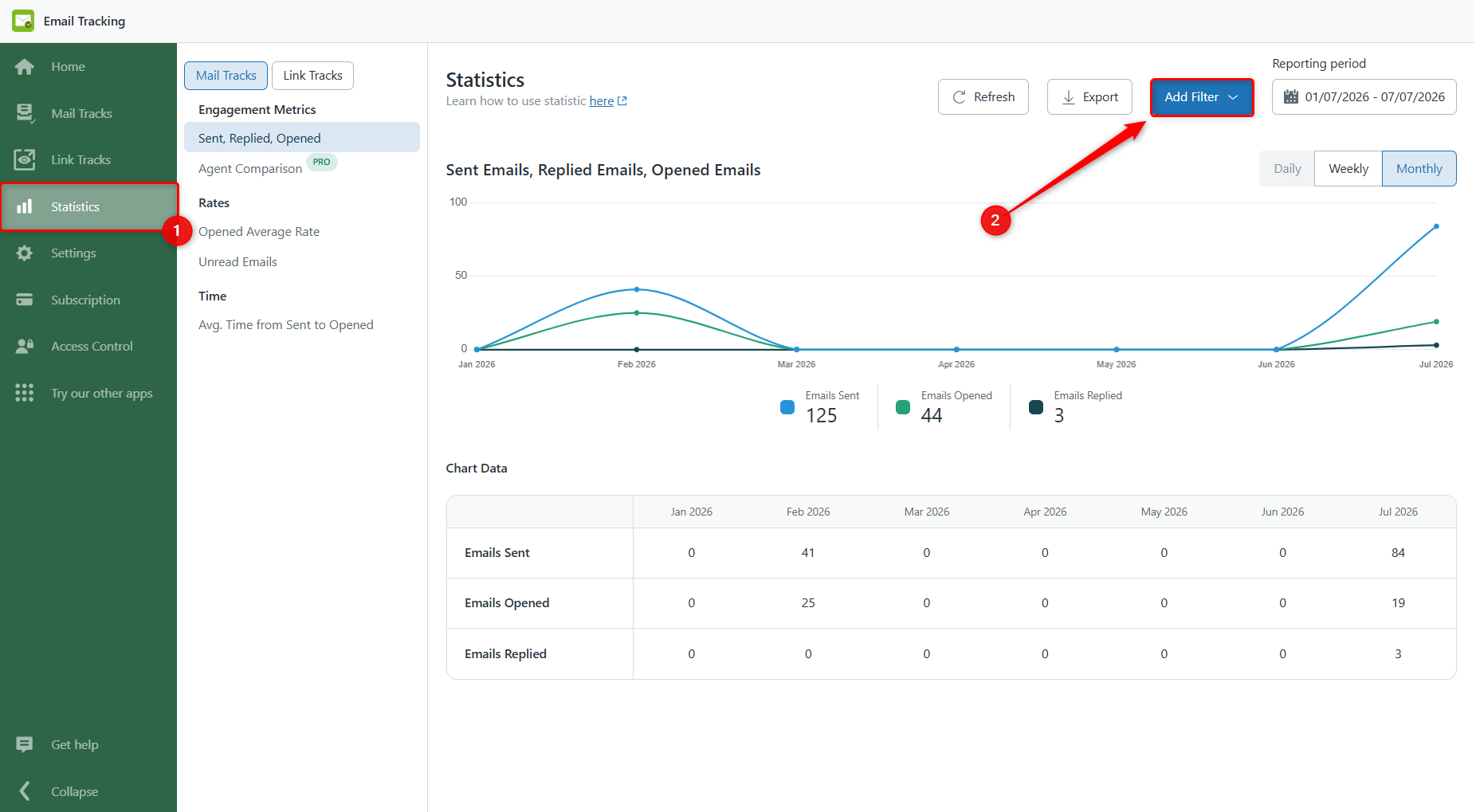Switch to the Mail Tracks tab
The image size is (1476, 812).
(x=226, y=76)
